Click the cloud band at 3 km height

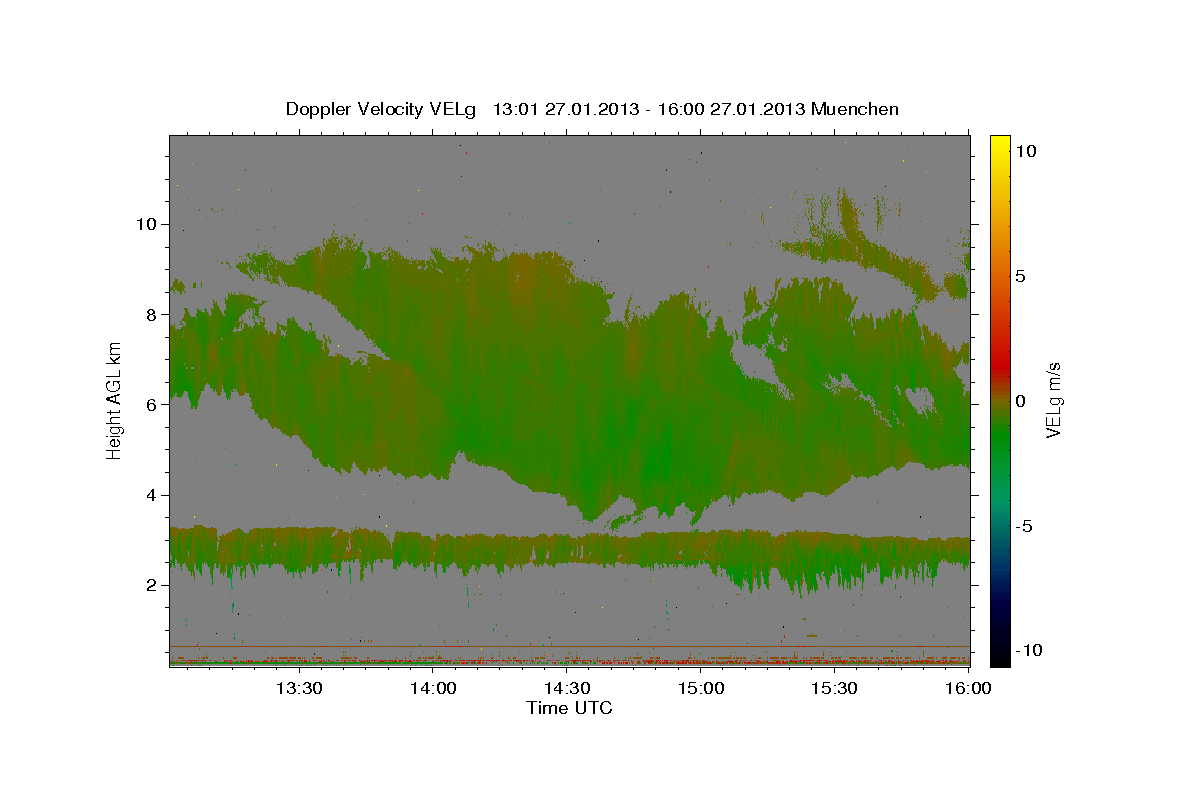[570, 550]
